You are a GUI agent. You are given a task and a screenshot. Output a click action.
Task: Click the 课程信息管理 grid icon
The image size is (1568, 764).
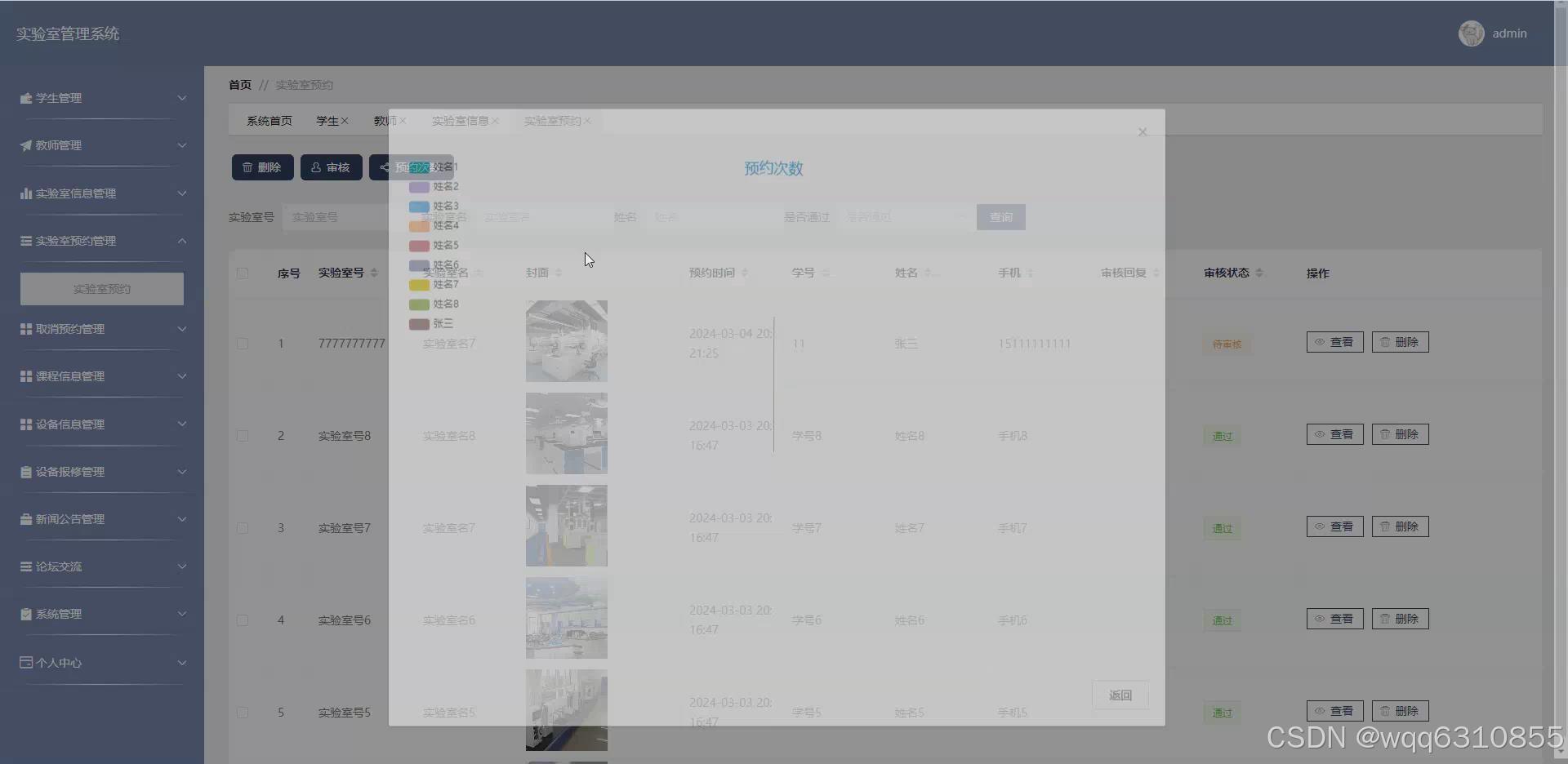(26, 376)
